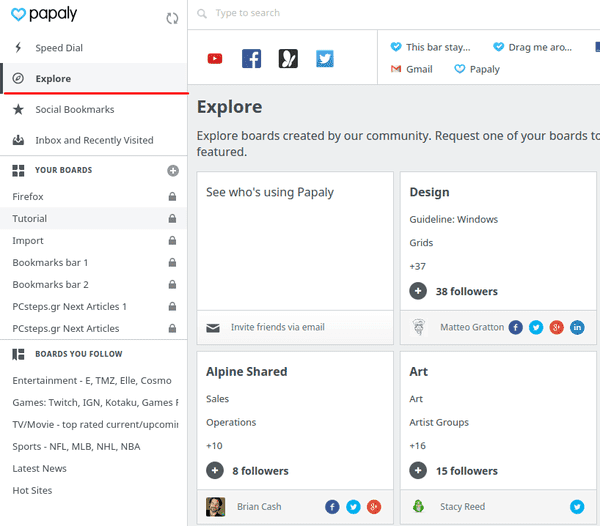Follow the Art board plus button

coord(418,471)
